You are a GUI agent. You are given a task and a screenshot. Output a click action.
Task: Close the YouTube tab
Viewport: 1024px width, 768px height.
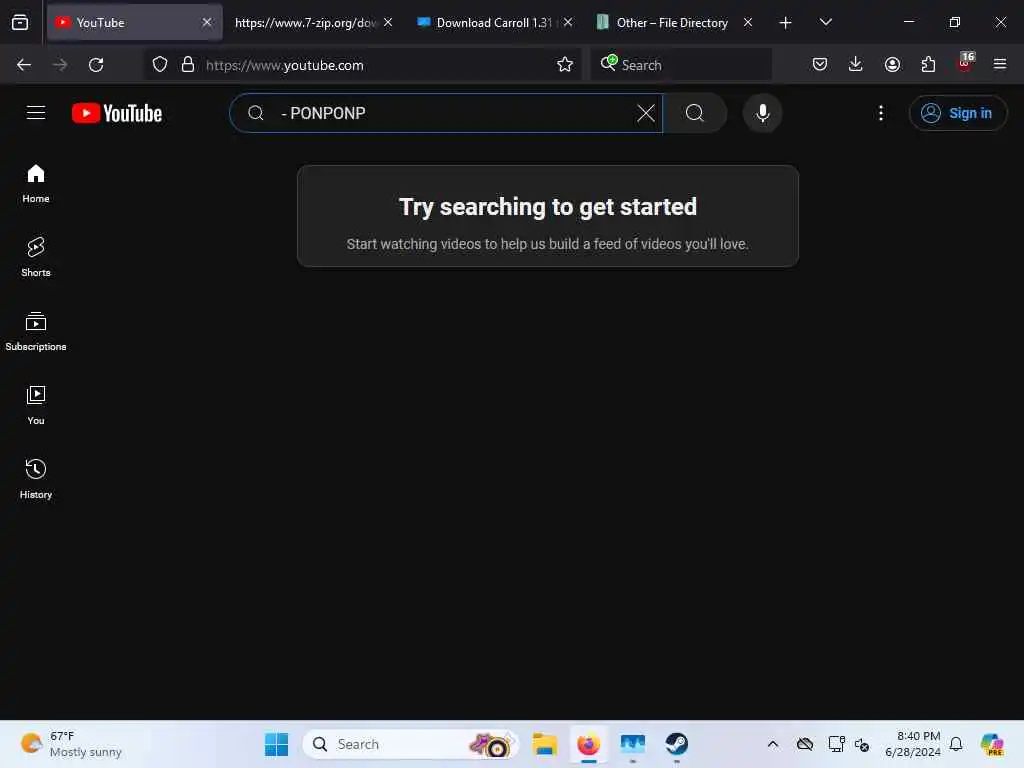(x=207, y=23)
